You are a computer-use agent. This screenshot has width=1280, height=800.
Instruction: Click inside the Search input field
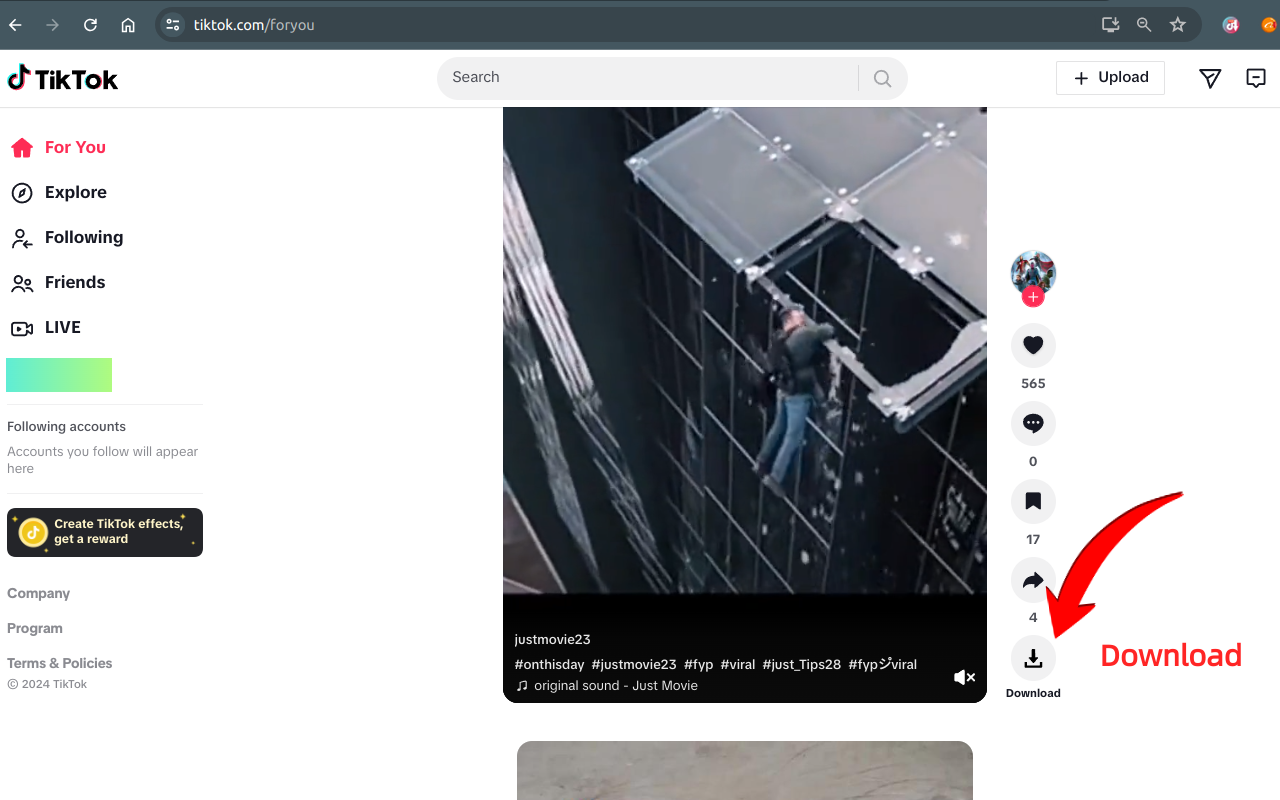(x=648, y=78)
